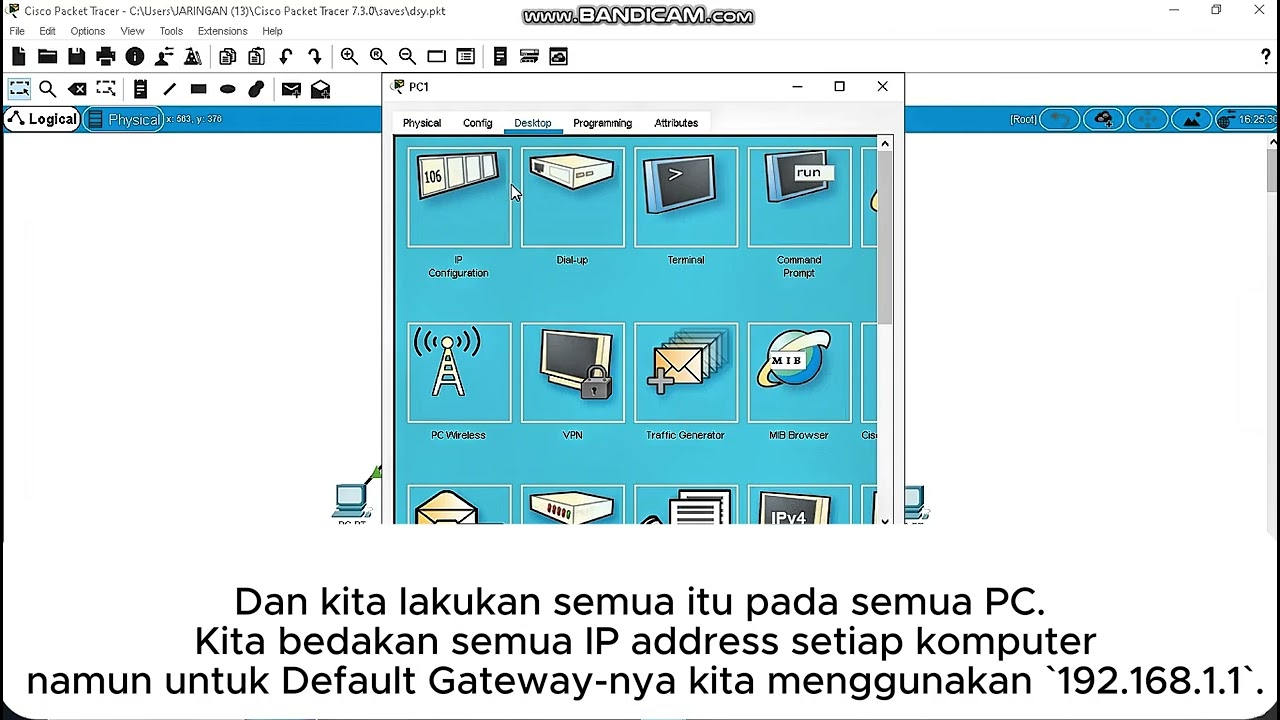Switch to the Logical workspace view

pyautogui.click(x=42, y=119)
